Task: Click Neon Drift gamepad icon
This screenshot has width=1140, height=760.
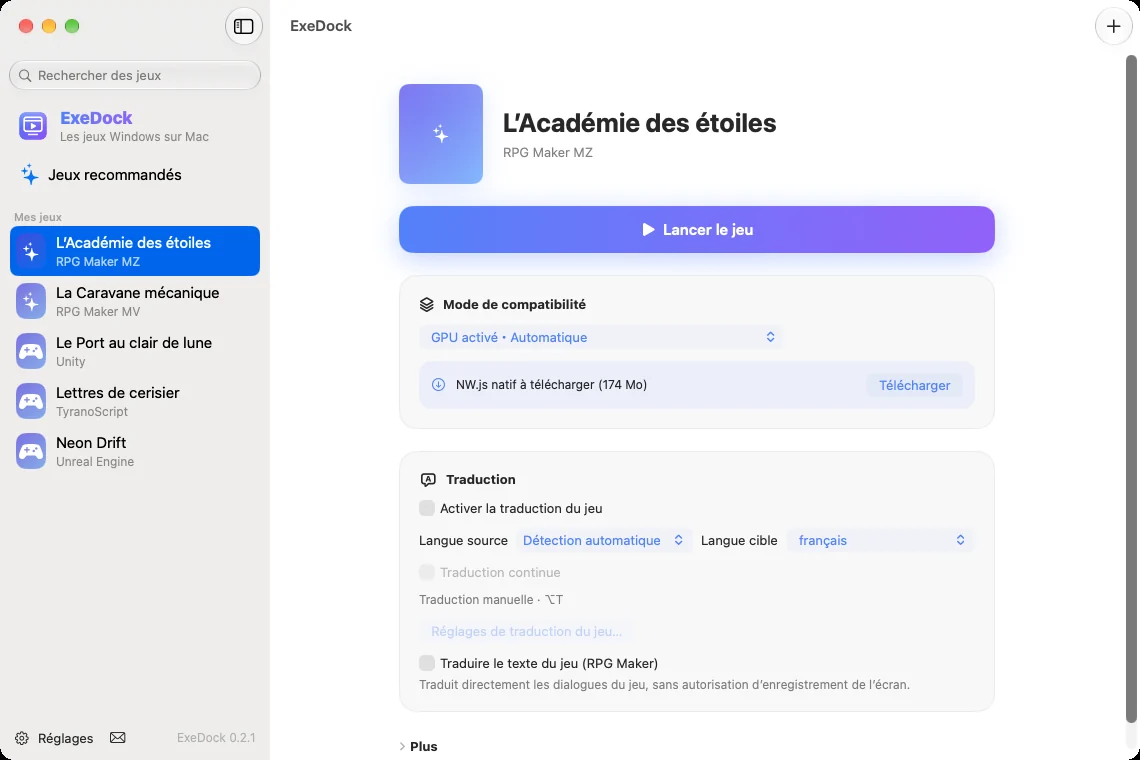Action: [31, 452]
